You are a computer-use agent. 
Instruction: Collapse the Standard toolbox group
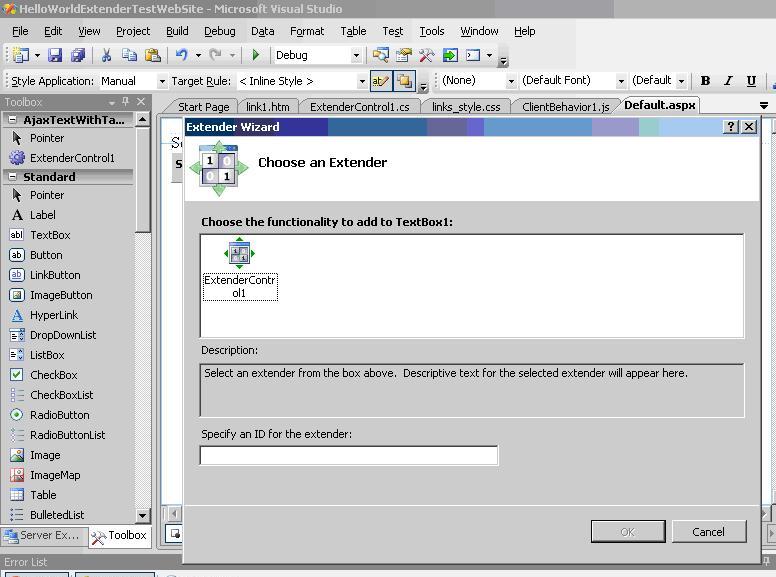coord(12,177)
